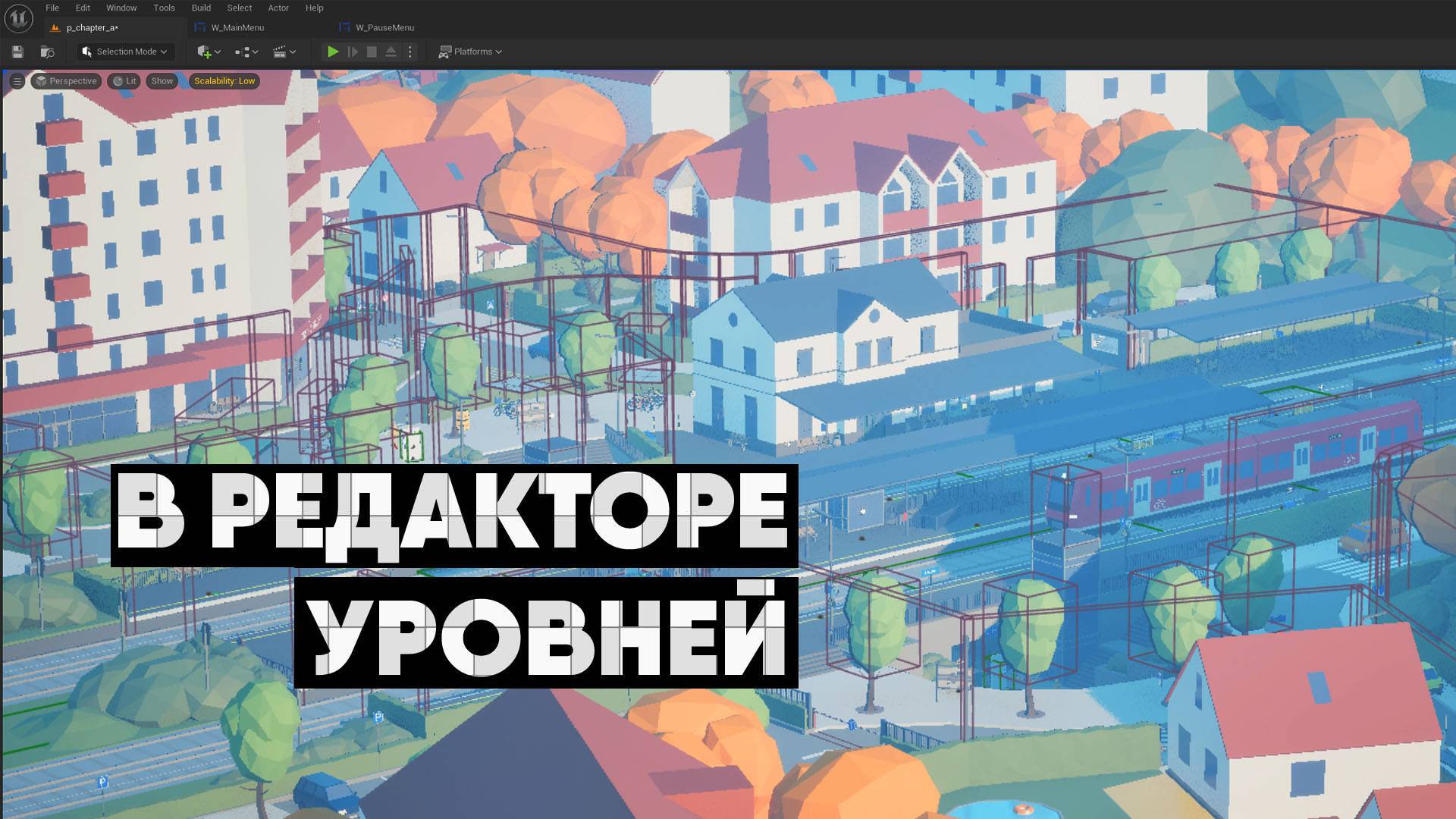Open Browse content folder search icon
The height and width of the screenshot is (819, 1456).
[47, 52]
